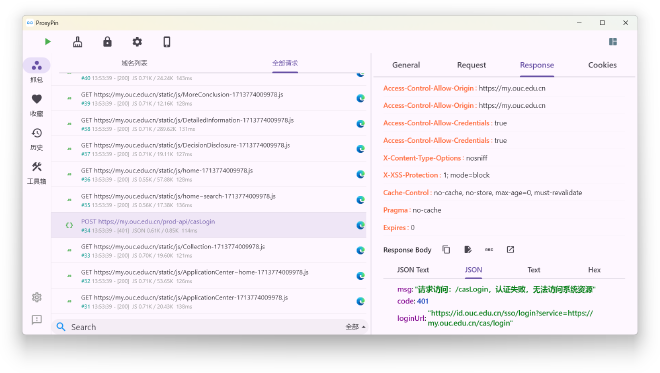Open the filter dropdown beside Search
660x373 pixels.
[355, 327]
